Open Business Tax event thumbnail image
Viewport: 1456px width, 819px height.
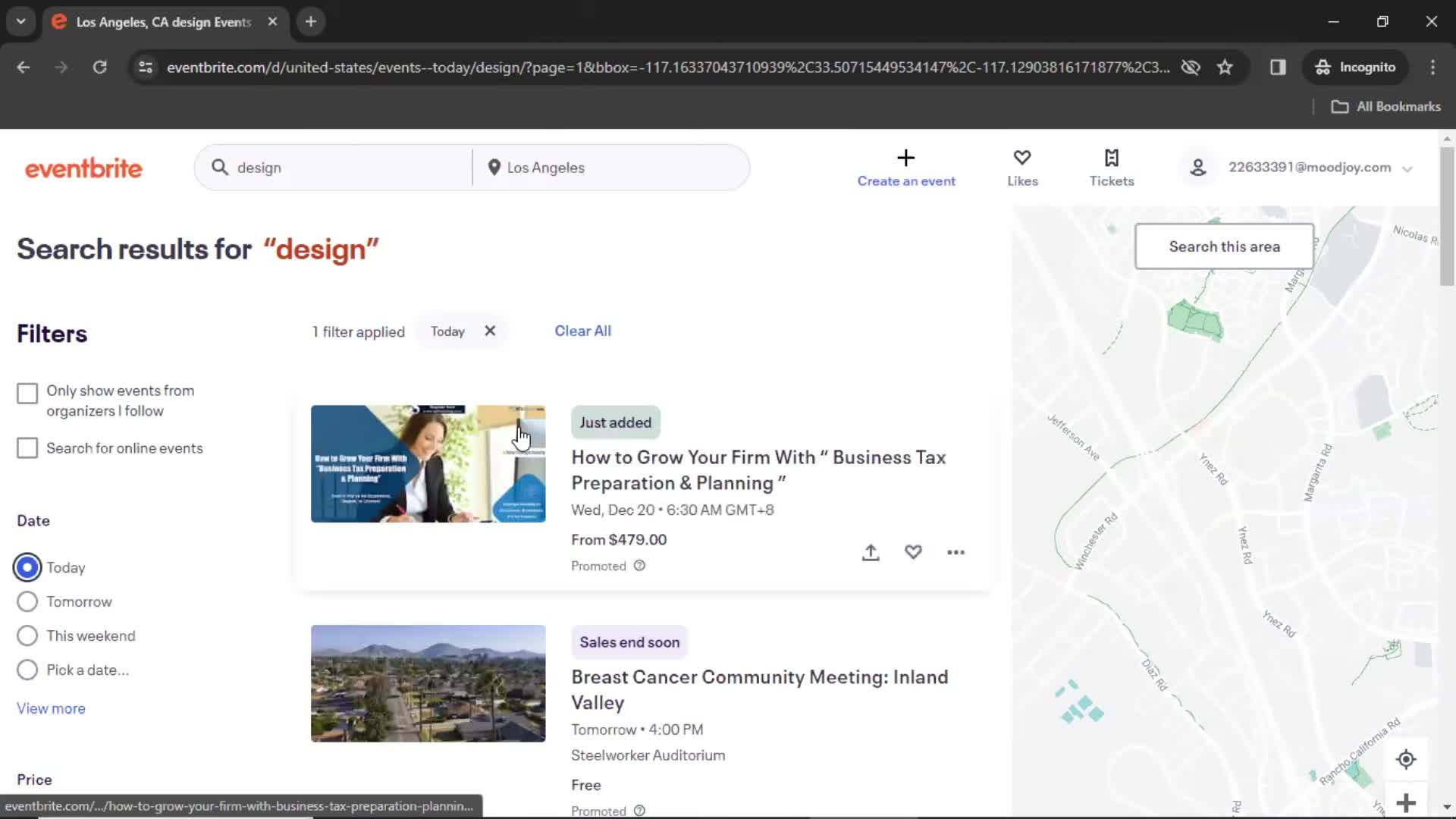(428, 463)
